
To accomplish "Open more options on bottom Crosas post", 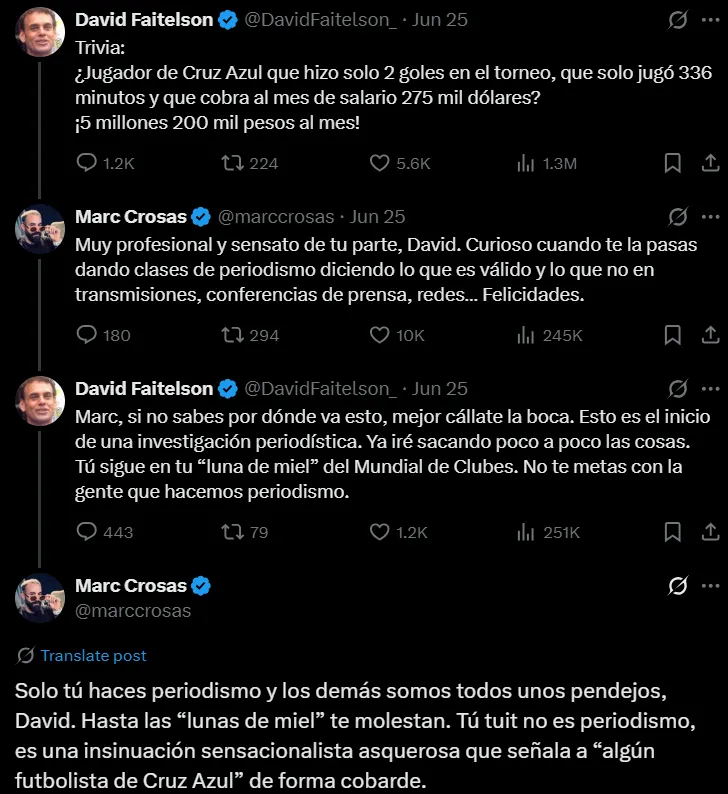I will (710, 586).
